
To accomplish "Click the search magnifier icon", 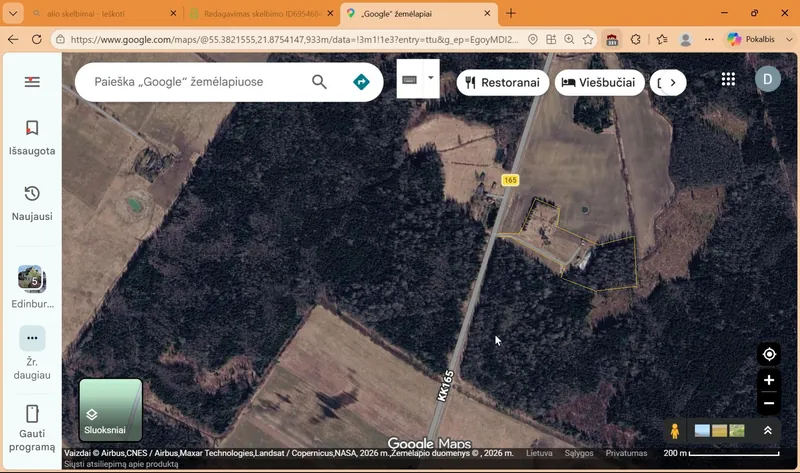I will (319, 82).
